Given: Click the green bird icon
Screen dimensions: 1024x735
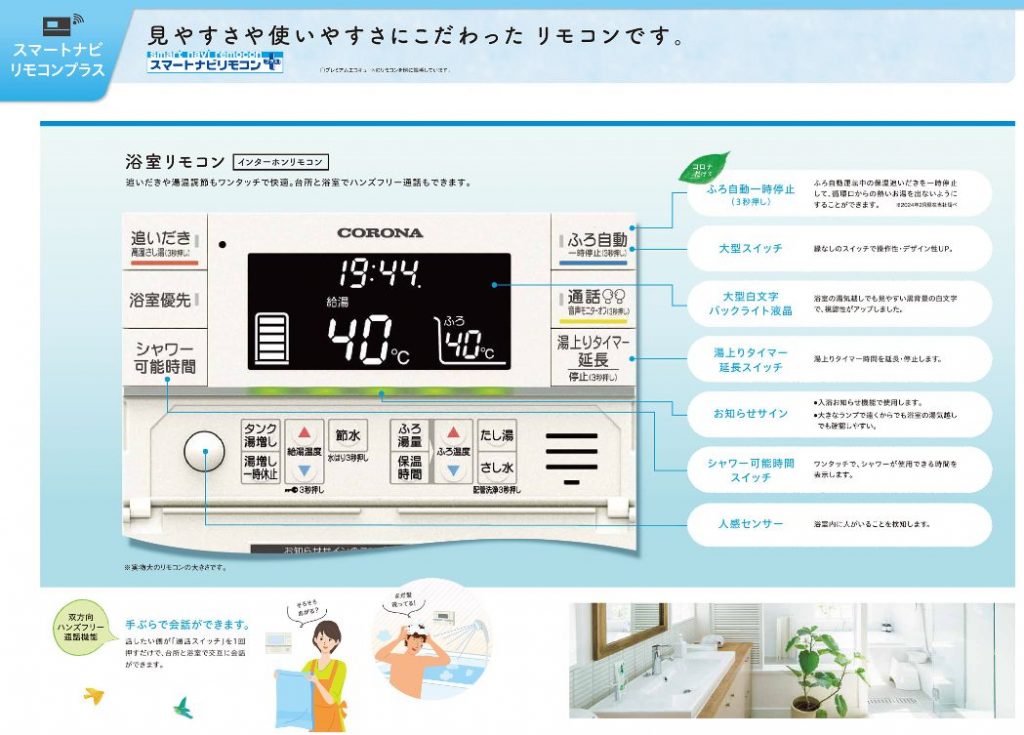Looking at the screenshot, I should pyautogui.click(x=184, y=708).
